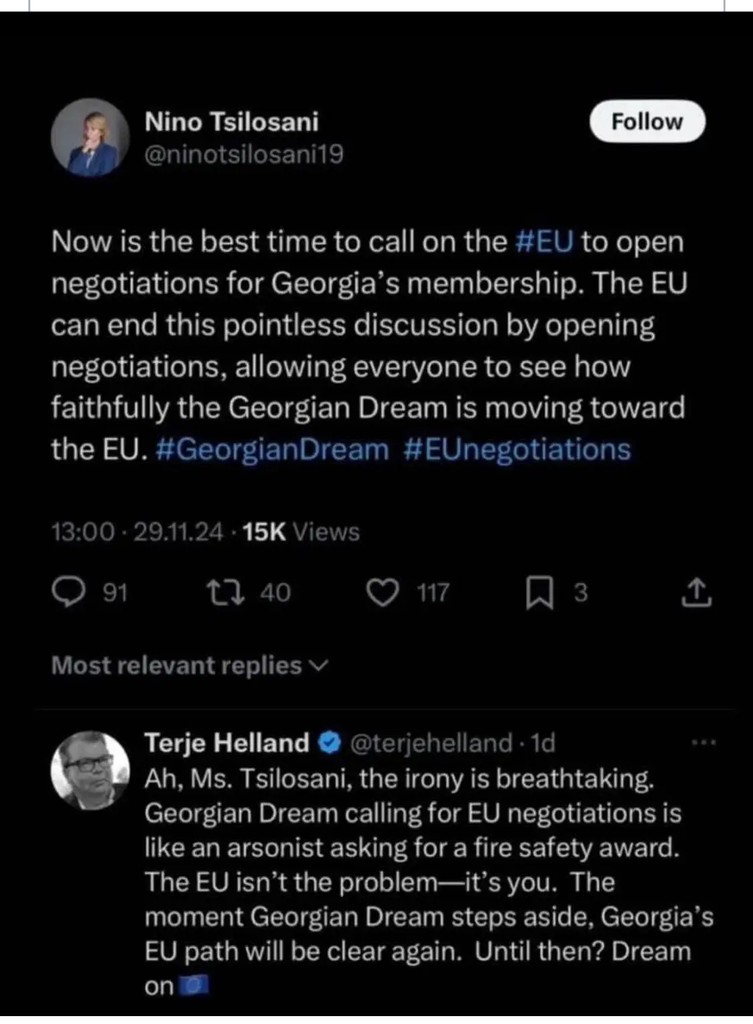Open Nino Tsilosani's profile picture
Viewport: 753px width, 1024px height.
pos(91,138)
